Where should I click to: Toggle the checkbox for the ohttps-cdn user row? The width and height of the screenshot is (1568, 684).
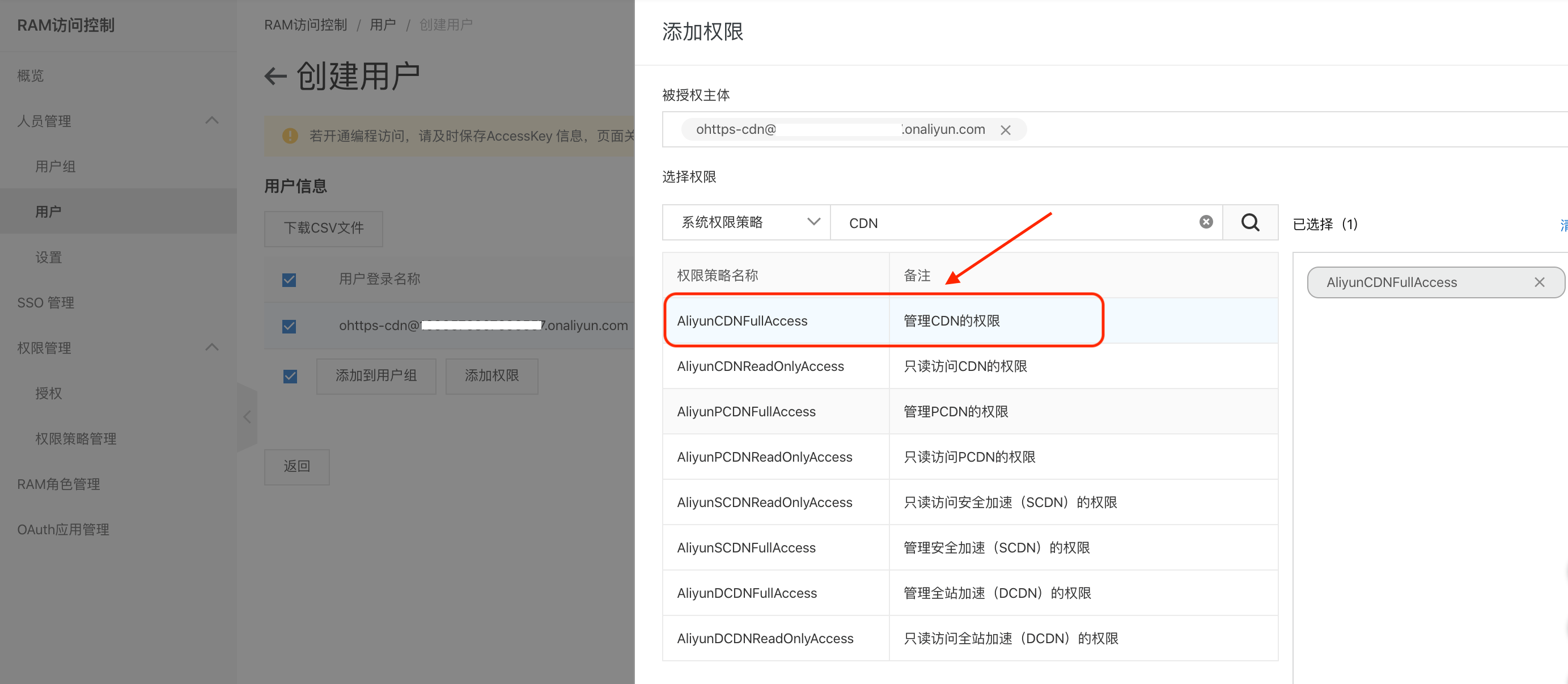click(289, 326)
